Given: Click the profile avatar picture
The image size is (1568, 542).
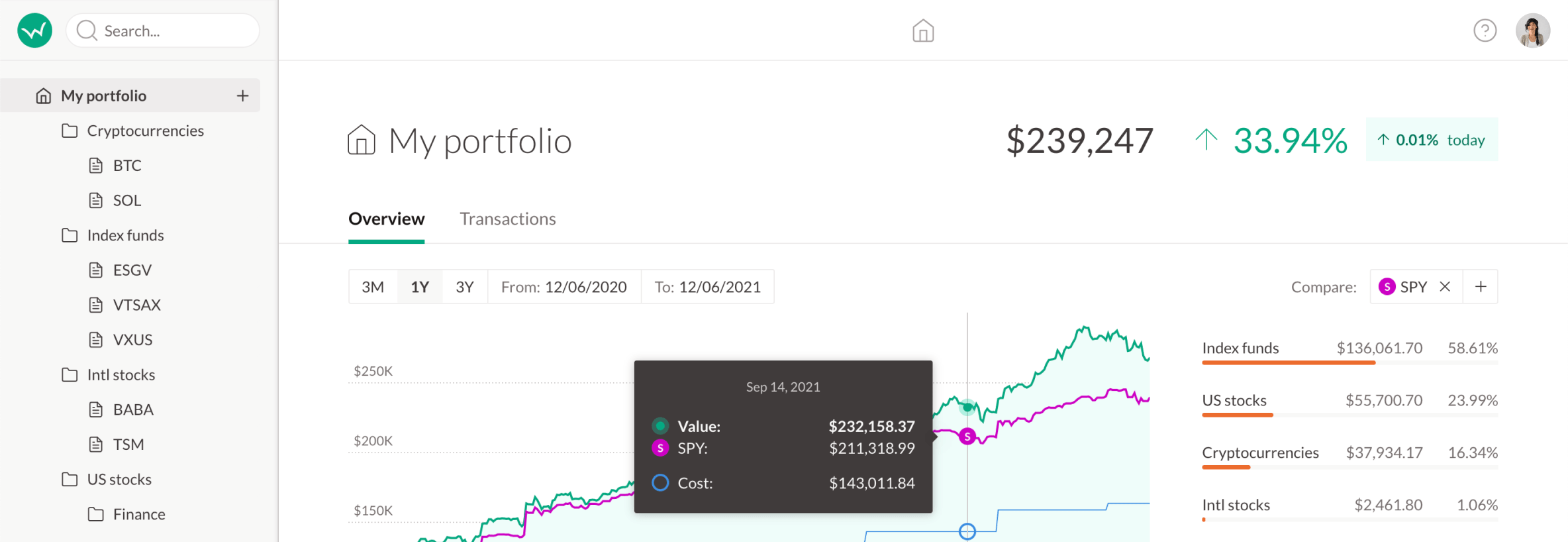Looking at the screenshot, I should 1534,29.
